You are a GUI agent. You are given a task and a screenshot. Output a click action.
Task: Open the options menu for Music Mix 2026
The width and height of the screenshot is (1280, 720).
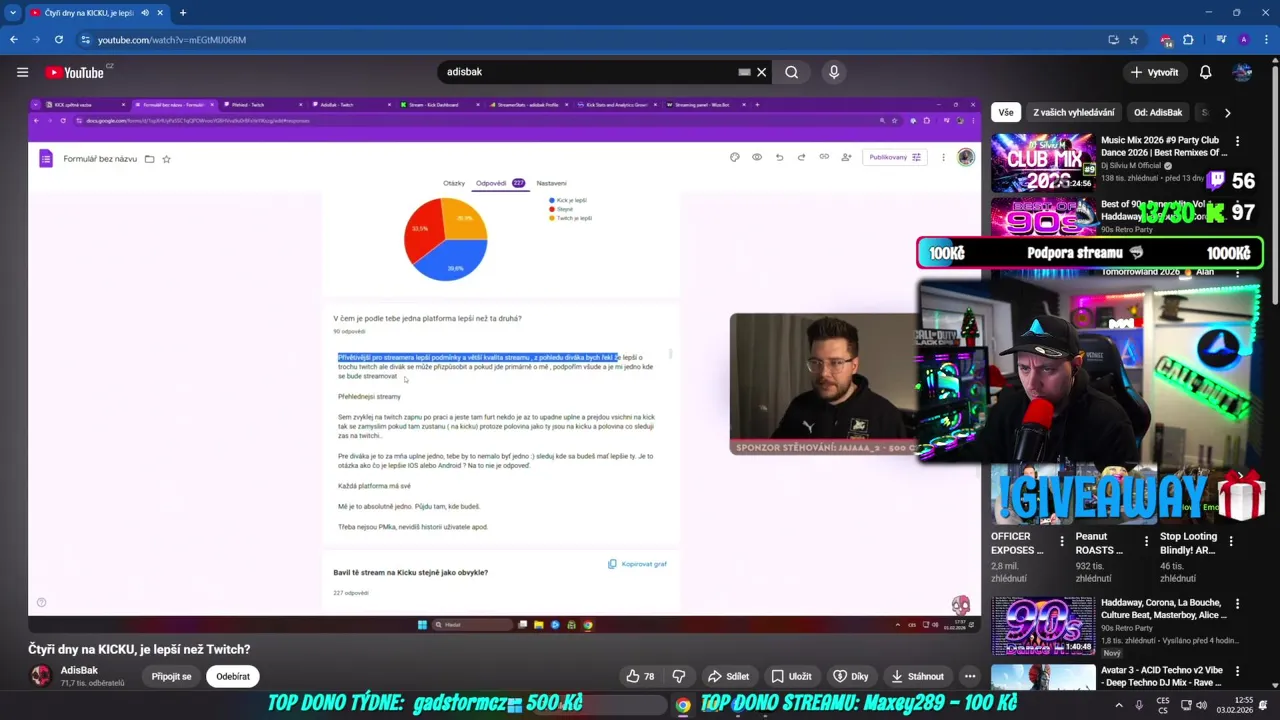1238,141
